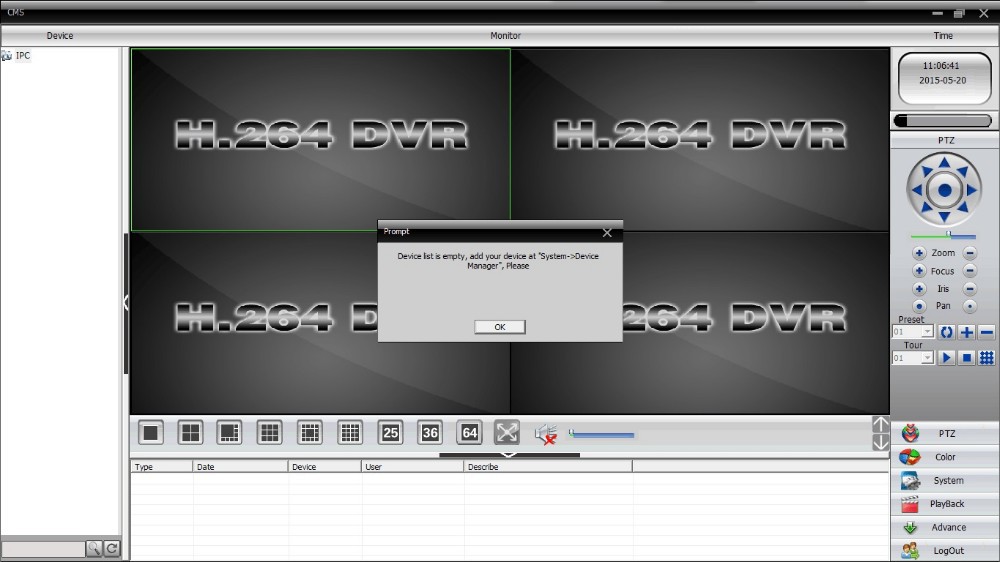Image resolution: width=1000 pixels, height=562 pixels.
Task: Select the 64-channel view layout
Action: (x=469, y=432)
